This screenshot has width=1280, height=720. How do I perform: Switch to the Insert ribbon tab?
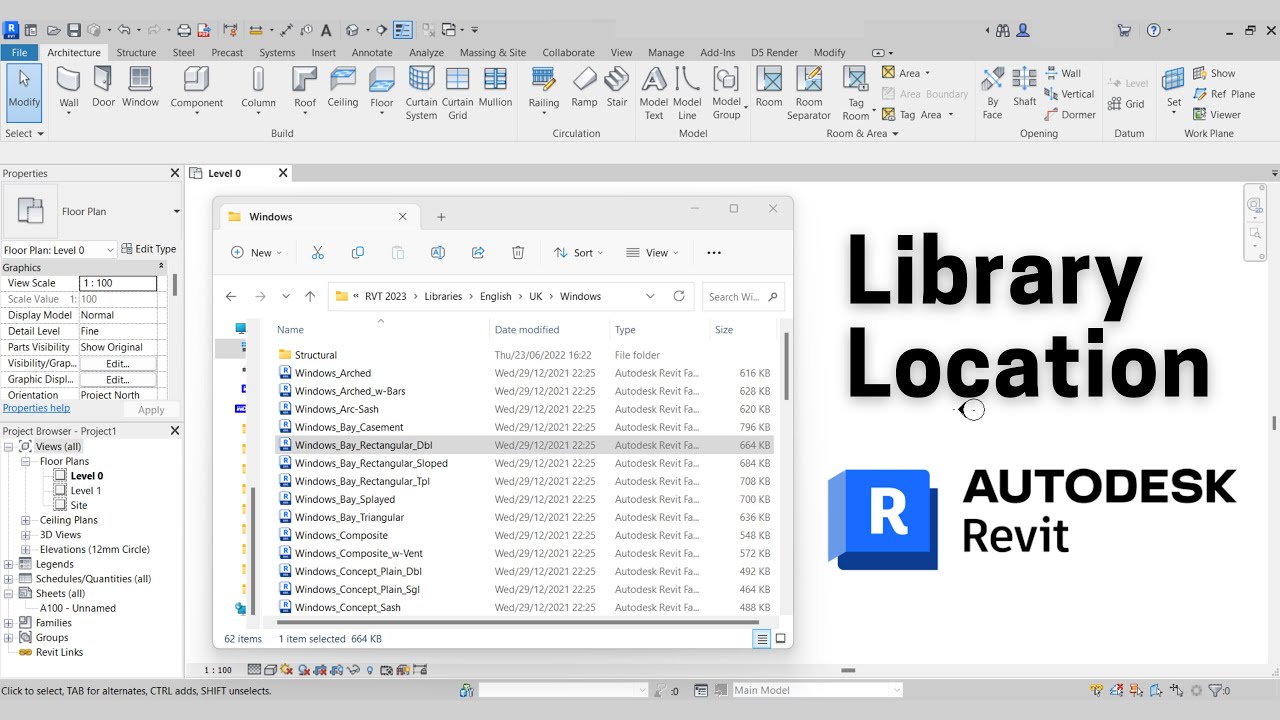pyautogui.click(x=324, y=52)
